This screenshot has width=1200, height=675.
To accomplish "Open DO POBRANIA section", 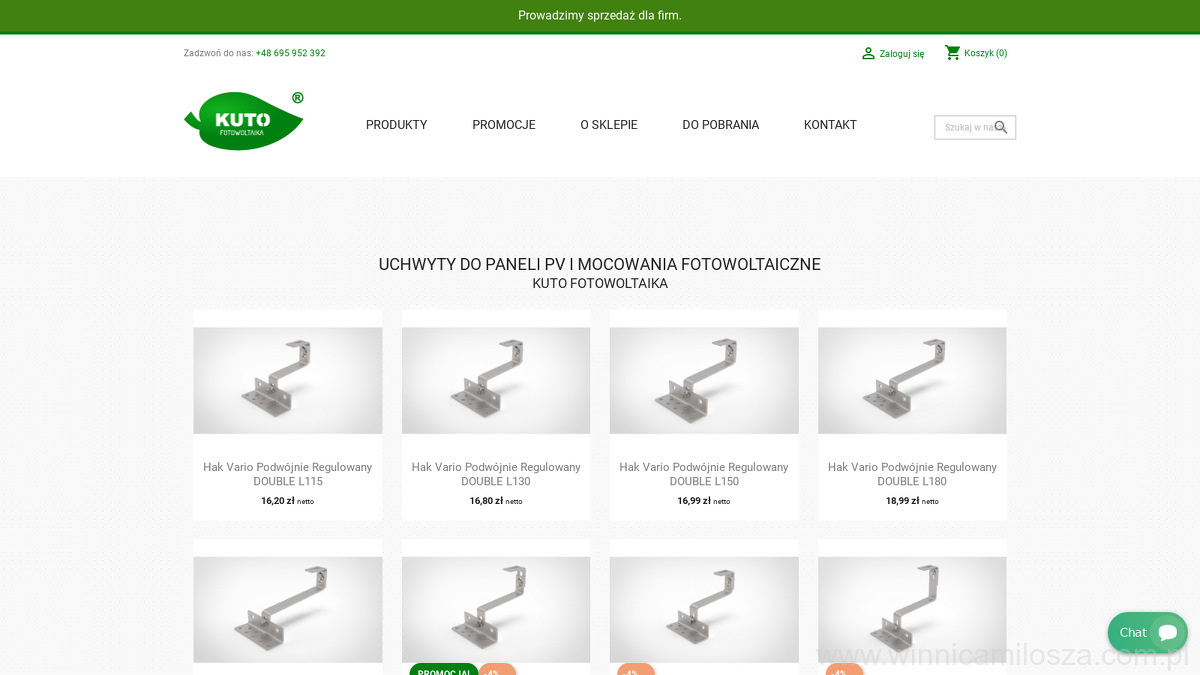I will click(x=721, y=125).
